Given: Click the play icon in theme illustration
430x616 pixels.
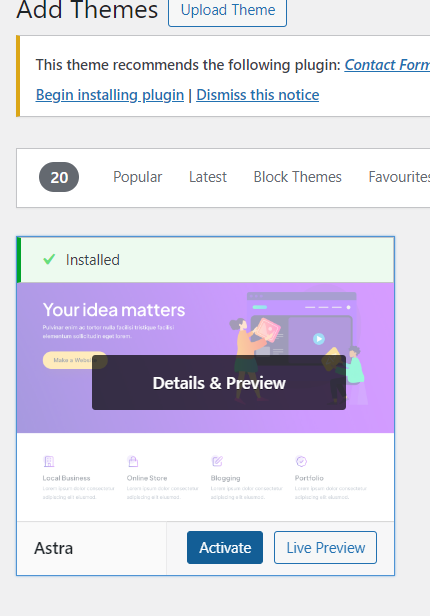Looking at the screenshot, I should click(x=319, y=339).
